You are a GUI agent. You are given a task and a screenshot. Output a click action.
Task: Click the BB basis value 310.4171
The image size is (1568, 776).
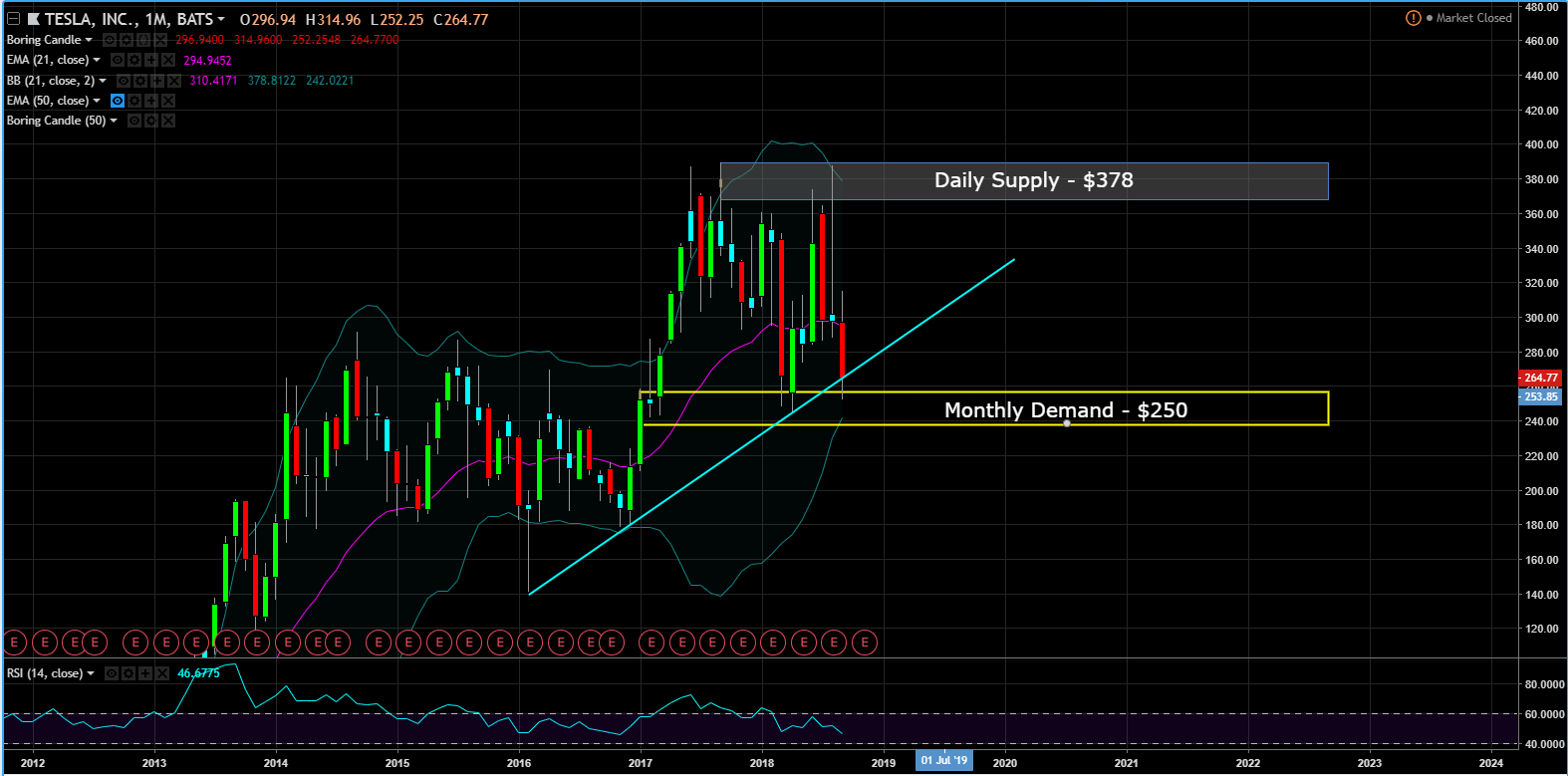(213, 81)
